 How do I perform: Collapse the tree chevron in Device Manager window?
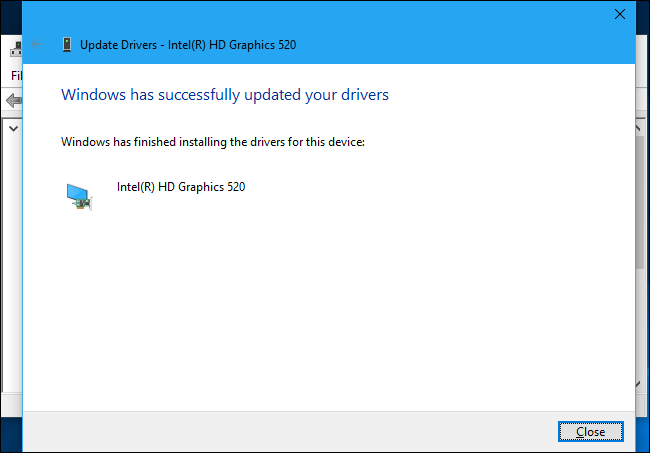[13, 128]
